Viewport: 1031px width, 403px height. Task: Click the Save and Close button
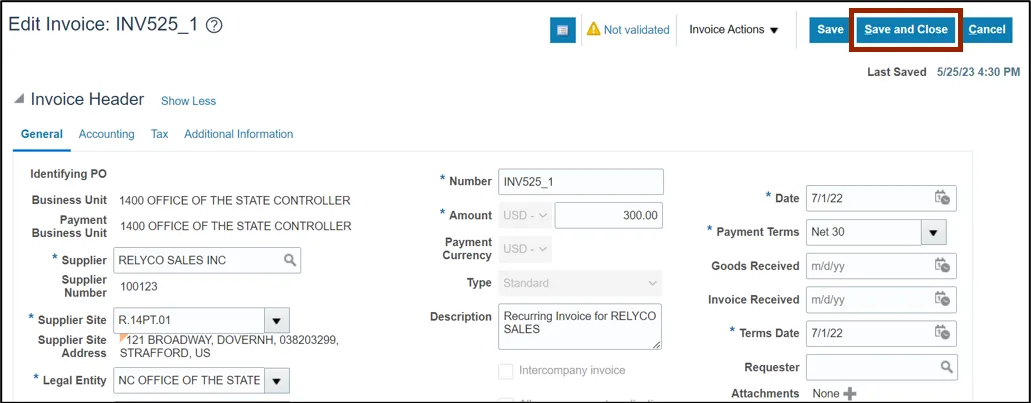point(906,30)
